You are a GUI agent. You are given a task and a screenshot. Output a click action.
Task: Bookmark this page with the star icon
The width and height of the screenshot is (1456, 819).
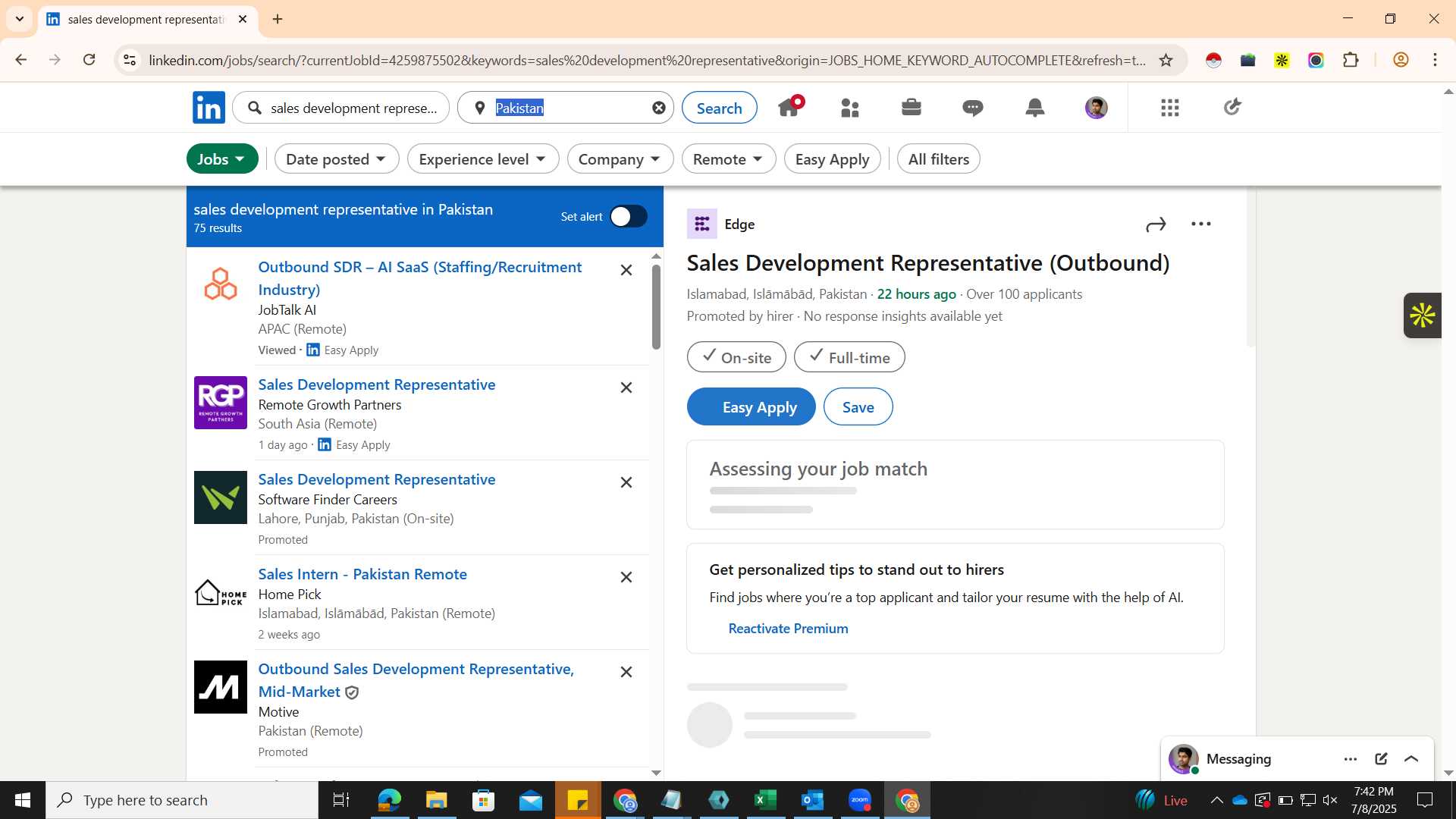pos(1166,60)
